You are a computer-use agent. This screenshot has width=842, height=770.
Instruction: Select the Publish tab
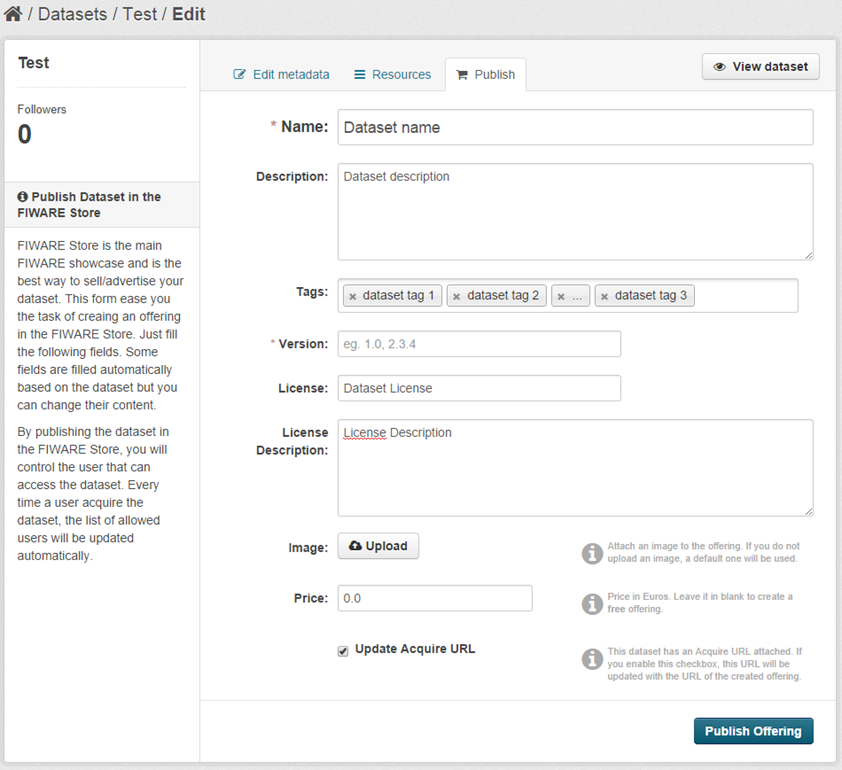[x=485, y=75]
